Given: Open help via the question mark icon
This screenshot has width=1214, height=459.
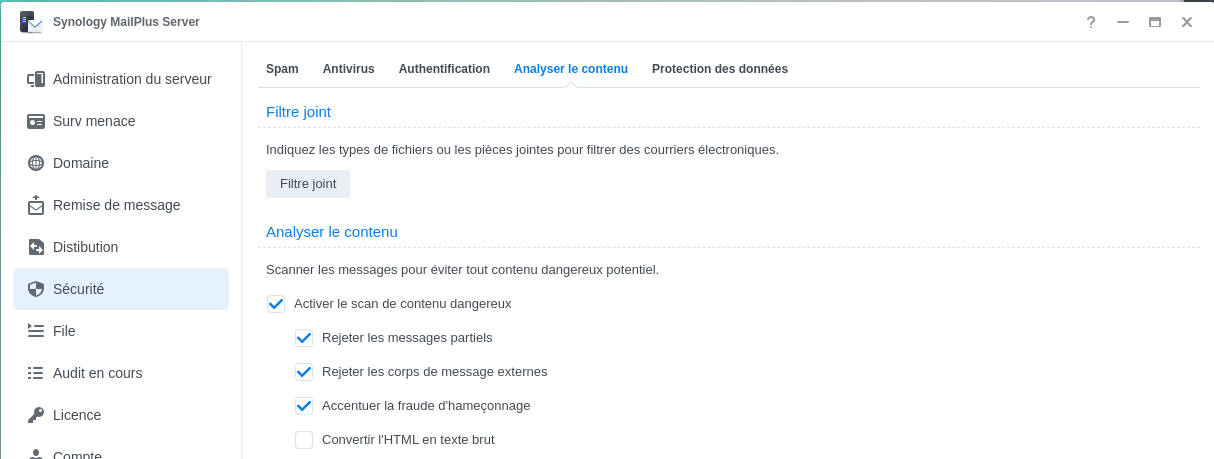Looking at the screenshot, I should 1091,22.
